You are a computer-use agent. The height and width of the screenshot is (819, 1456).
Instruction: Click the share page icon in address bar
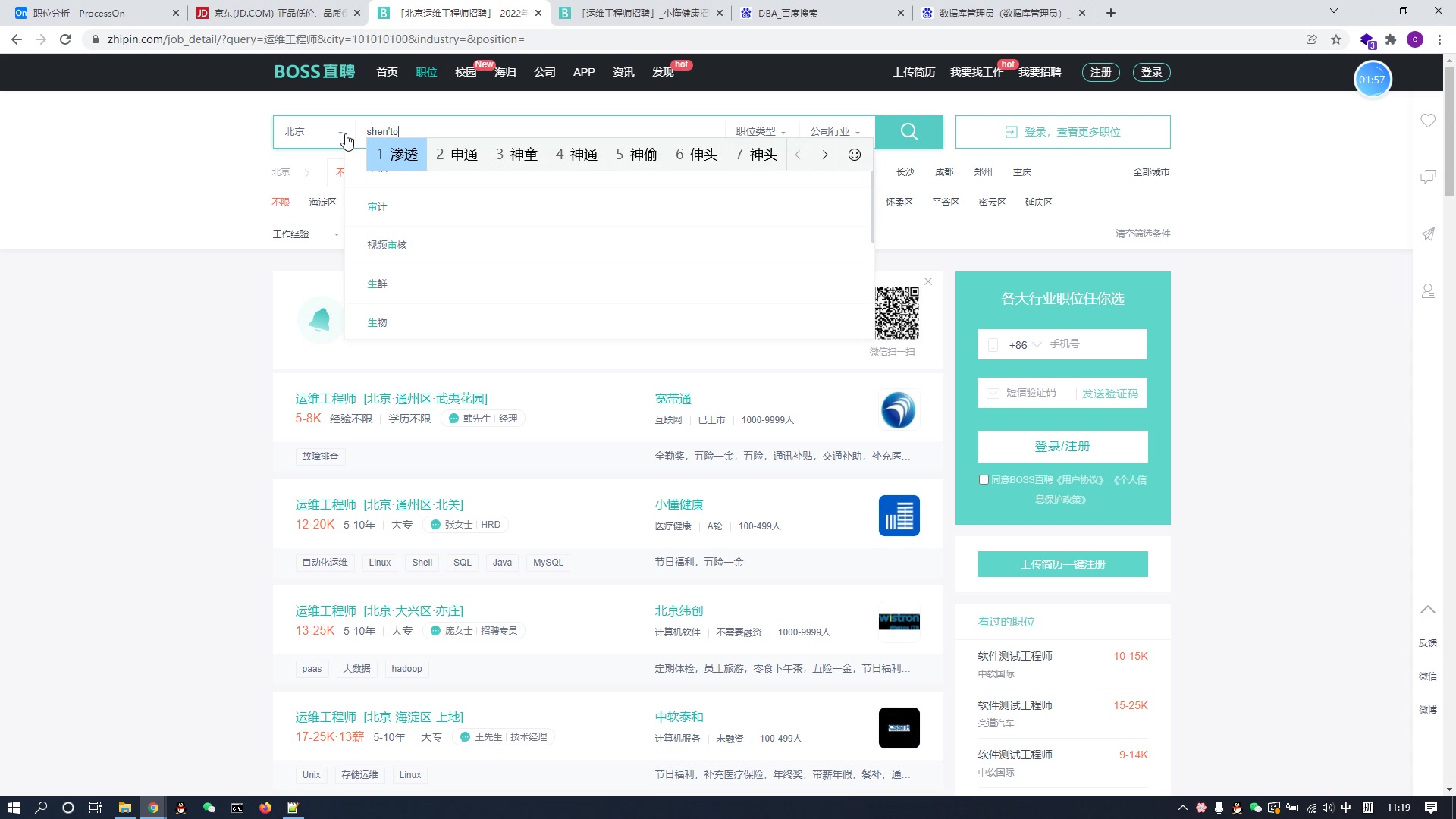click(1311, 39)
